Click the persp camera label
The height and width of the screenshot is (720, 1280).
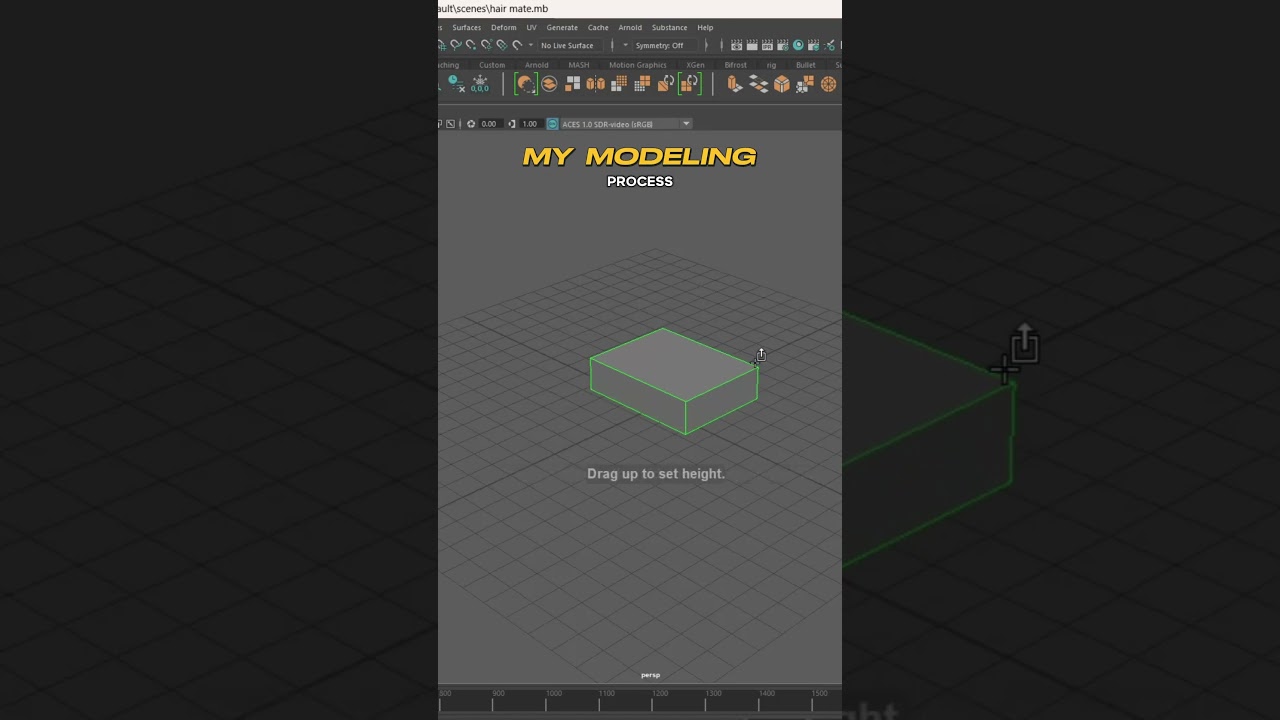(650, 675)
